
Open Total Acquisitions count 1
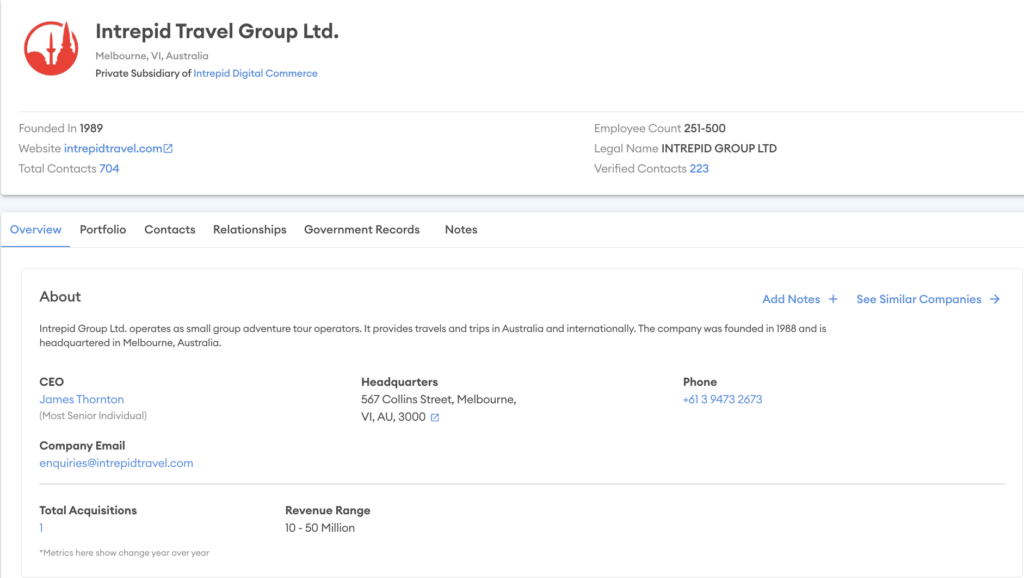pyautogui.click(x=41, y=528)
